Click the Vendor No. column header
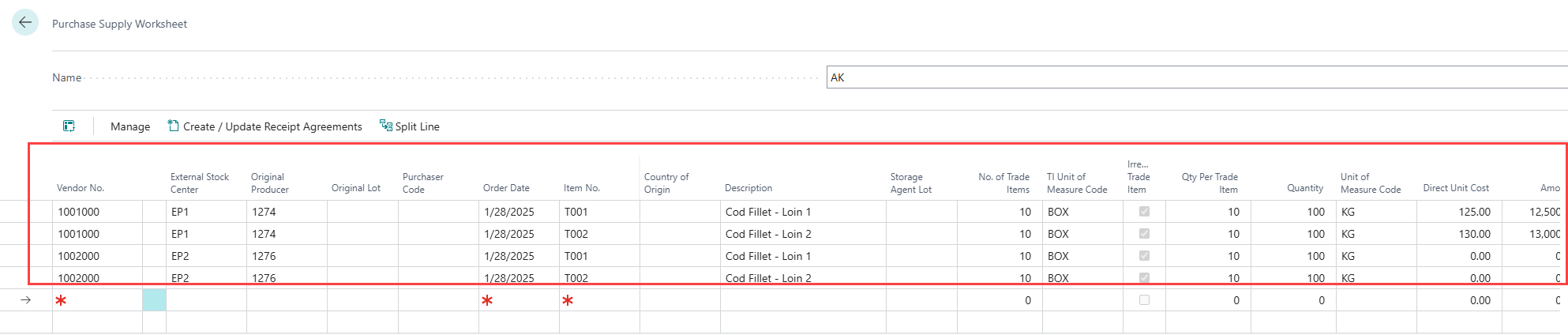This screenshot has height=335, width=1568. 81,188
